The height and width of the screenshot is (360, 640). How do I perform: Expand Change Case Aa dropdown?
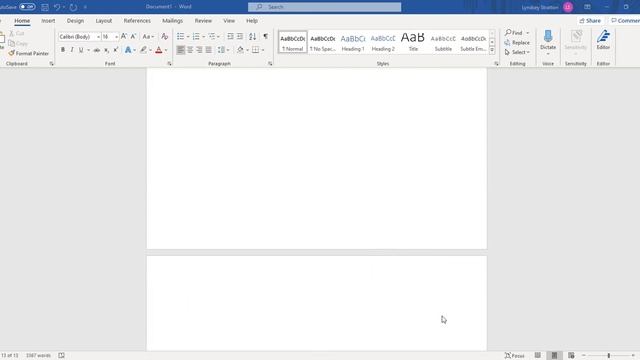148,37
